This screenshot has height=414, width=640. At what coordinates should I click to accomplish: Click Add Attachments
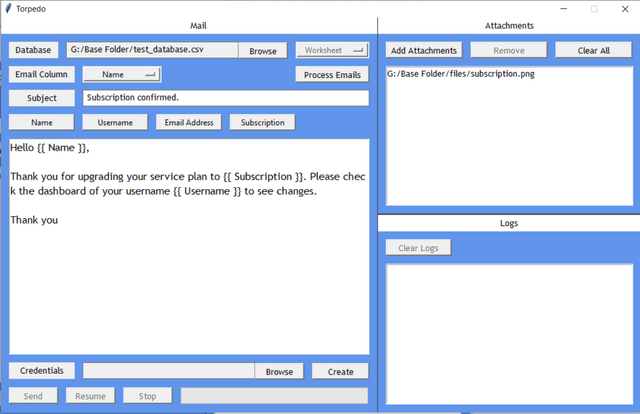pyautogui.click(x=424, y=50)
